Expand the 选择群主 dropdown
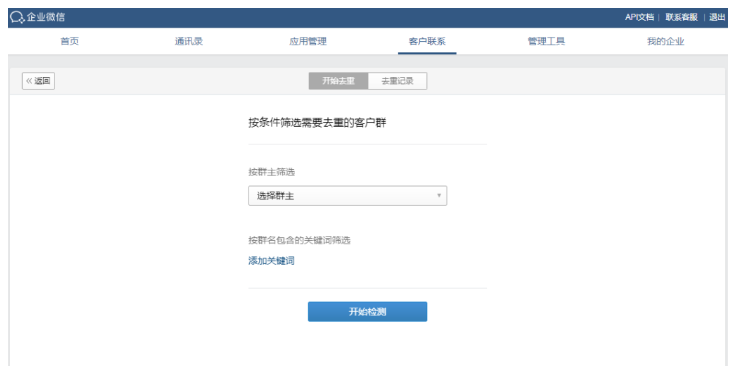739x385 pixels. (x=347, y=196)
